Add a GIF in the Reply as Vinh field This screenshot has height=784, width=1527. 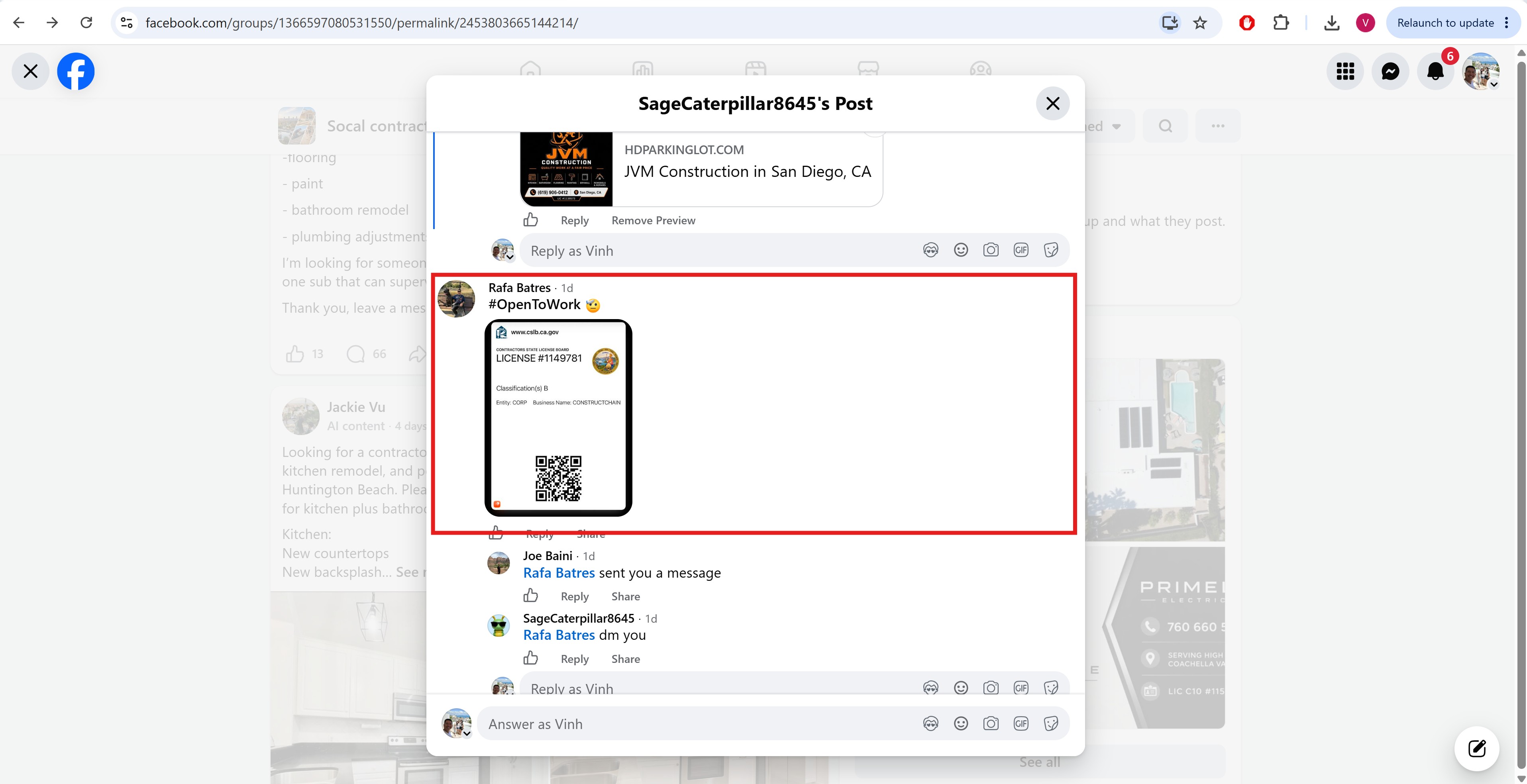click(1021, 250)
